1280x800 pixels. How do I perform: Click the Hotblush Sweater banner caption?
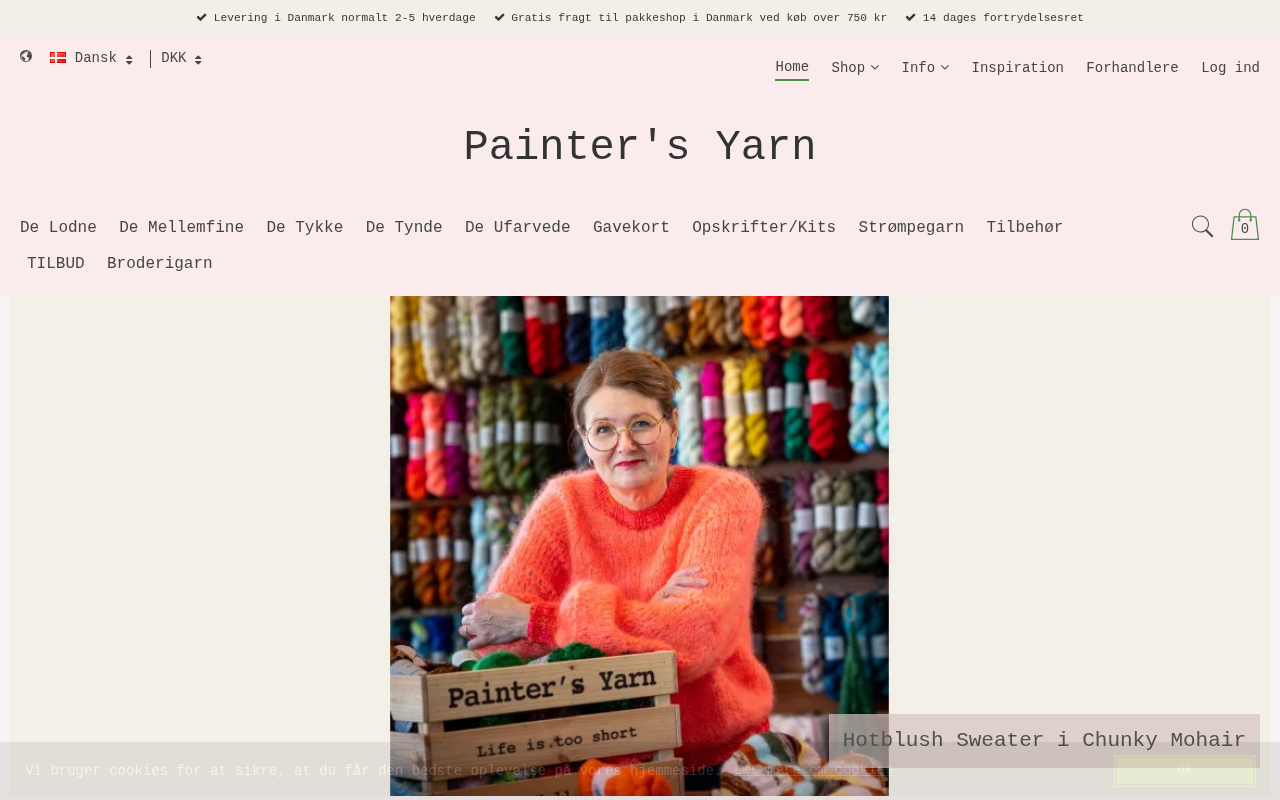pos(1044,740)
